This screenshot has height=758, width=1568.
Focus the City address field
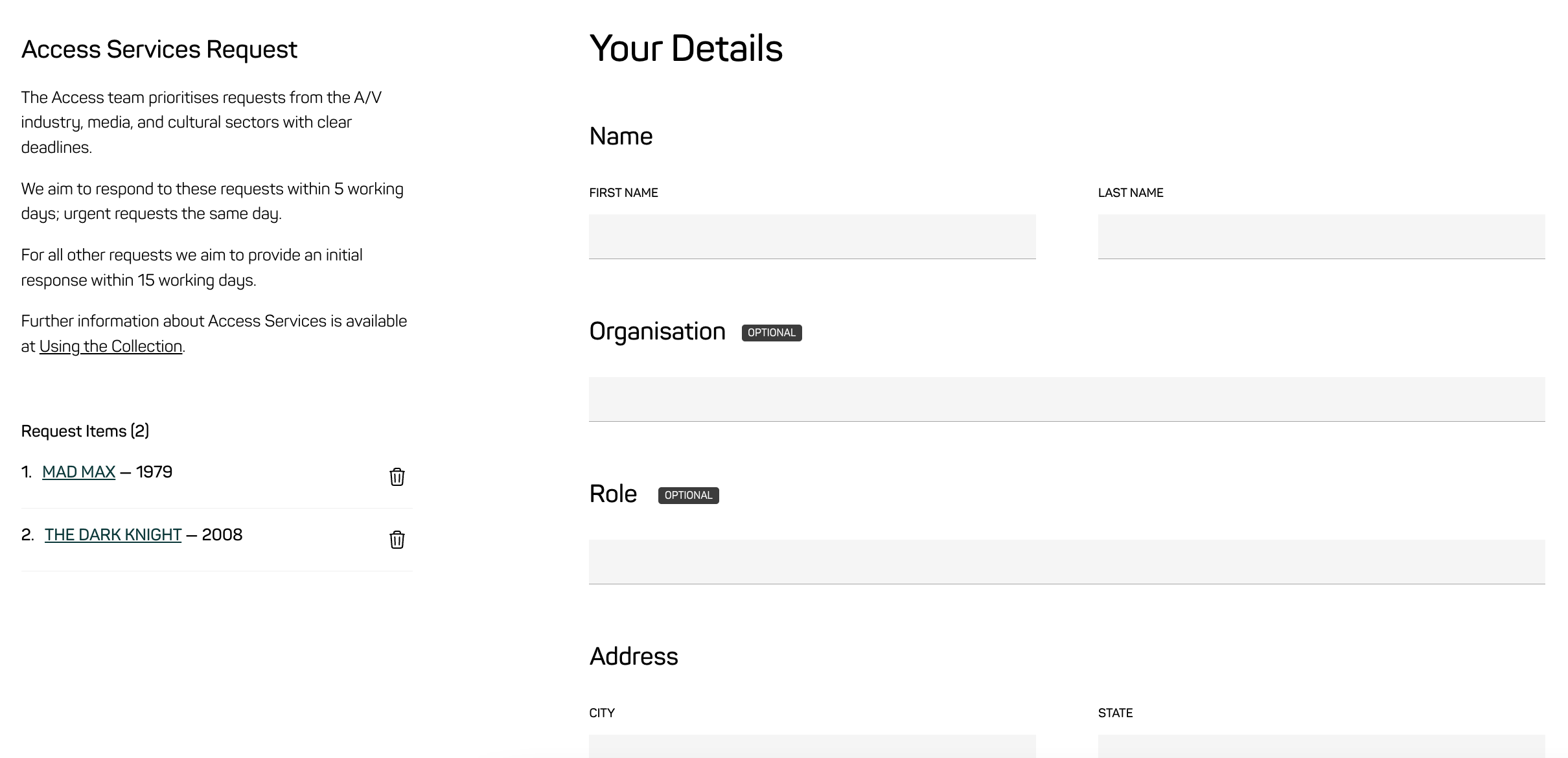click(812, 746)
